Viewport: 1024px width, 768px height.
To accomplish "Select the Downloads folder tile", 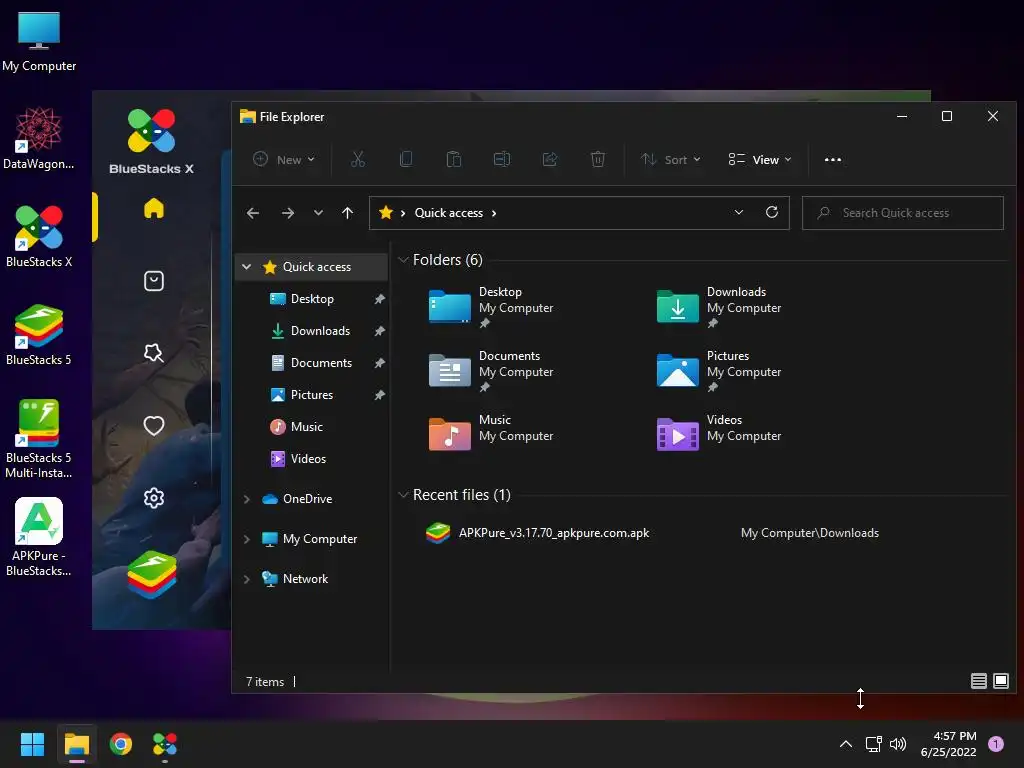I will [720, 306].
